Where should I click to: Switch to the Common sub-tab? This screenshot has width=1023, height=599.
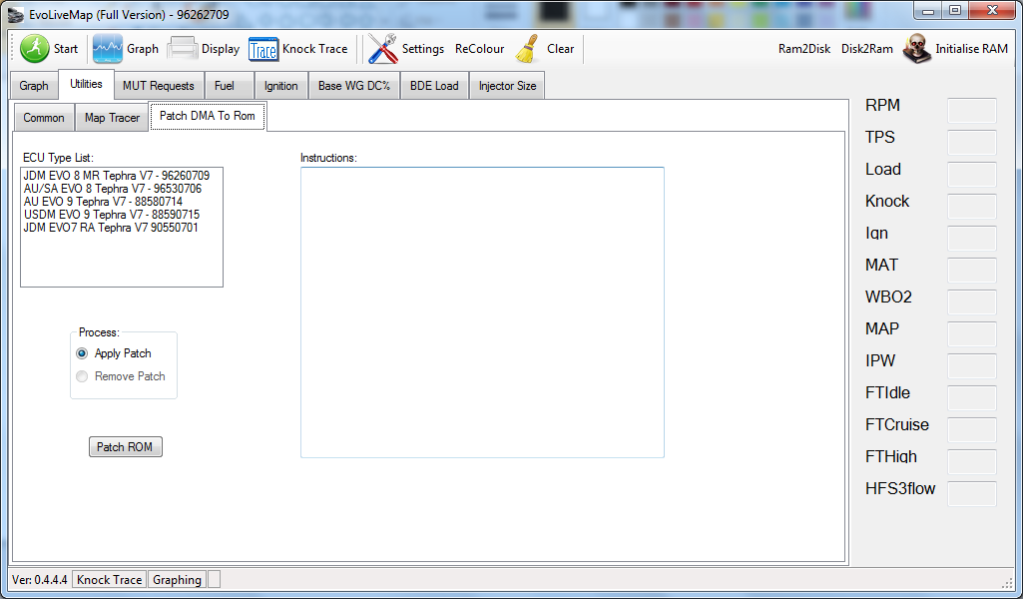coord(44,118)
